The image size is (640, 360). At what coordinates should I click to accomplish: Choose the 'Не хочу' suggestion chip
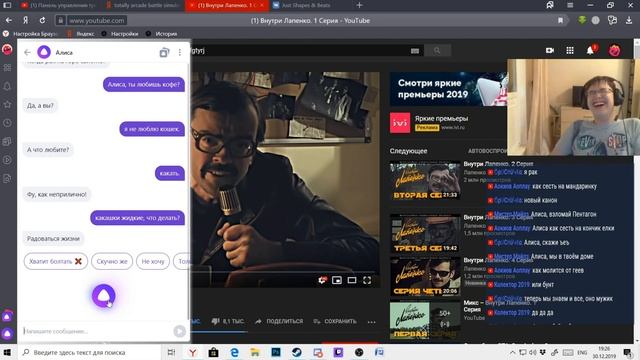(153, 261)
